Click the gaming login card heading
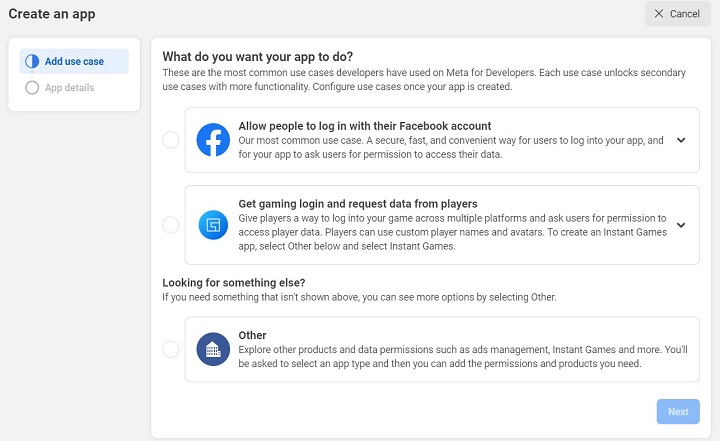 click(357, 204)
